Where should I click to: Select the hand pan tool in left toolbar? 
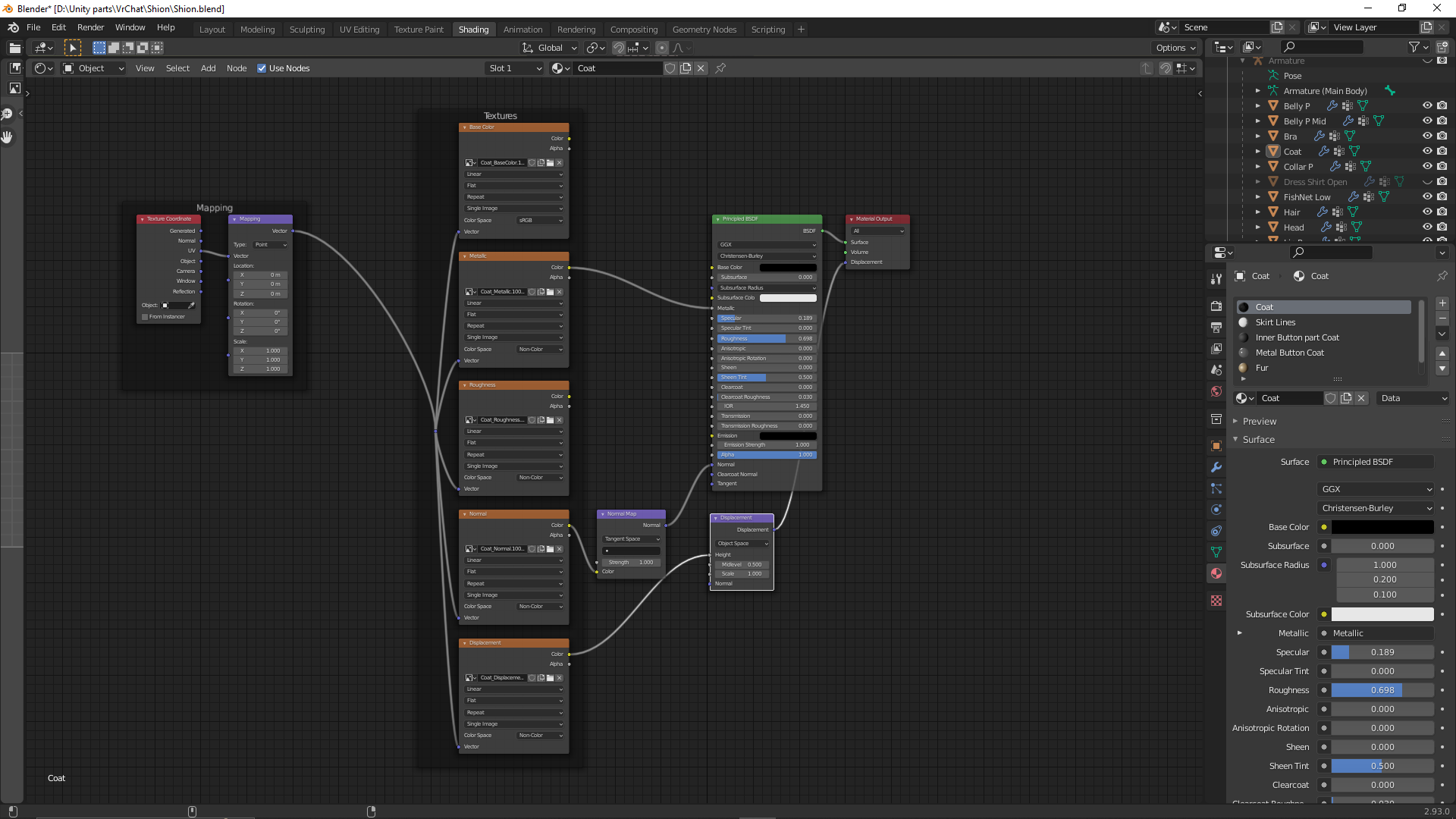(x=8, y=137)
